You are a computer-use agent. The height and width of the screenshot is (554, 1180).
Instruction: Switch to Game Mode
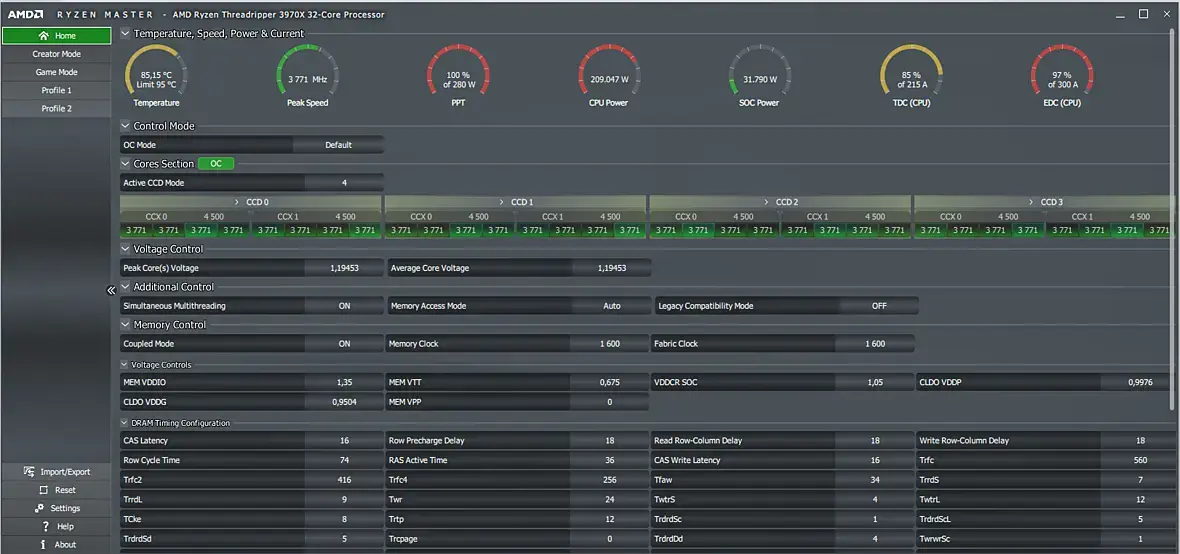click(x=56, y=72)
